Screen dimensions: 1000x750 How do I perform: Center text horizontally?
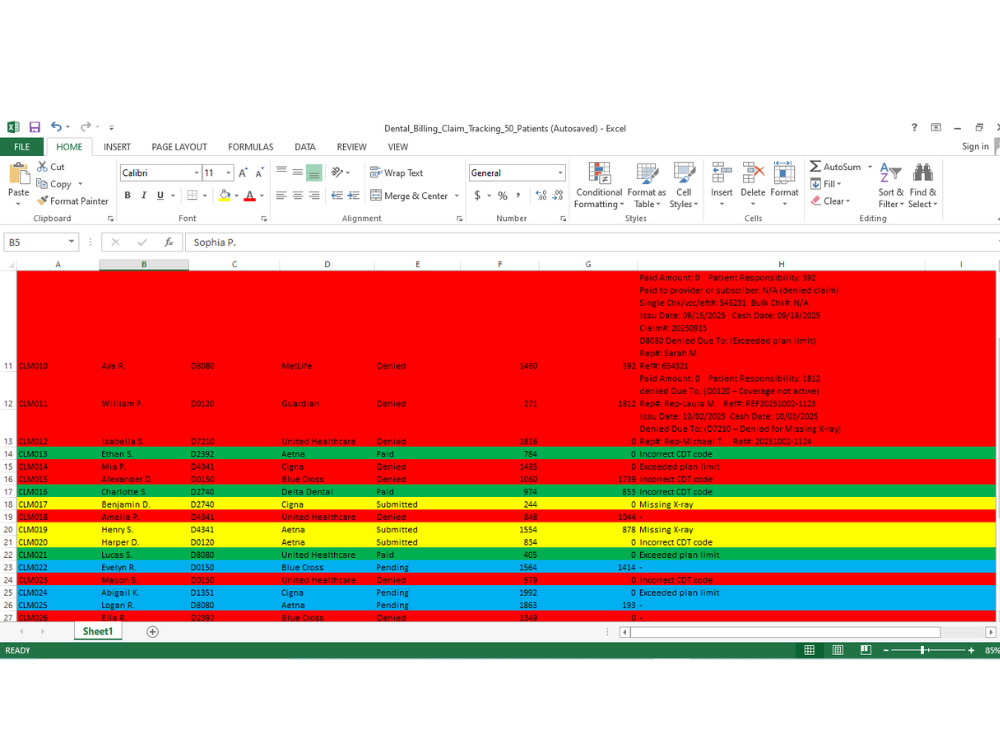tap(298, 195)
